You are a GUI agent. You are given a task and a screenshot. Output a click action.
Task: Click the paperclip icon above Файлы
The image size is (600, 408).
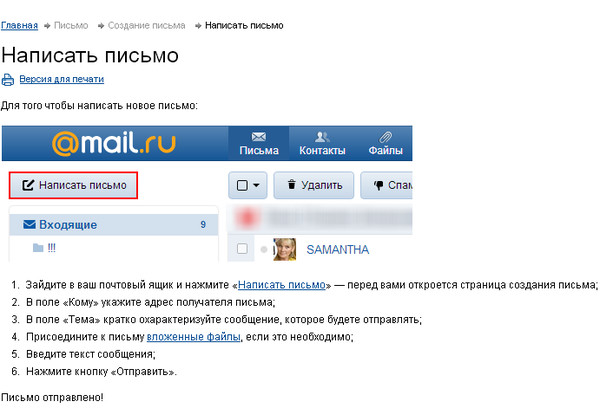pyautogui.click(x=385, y=137)
